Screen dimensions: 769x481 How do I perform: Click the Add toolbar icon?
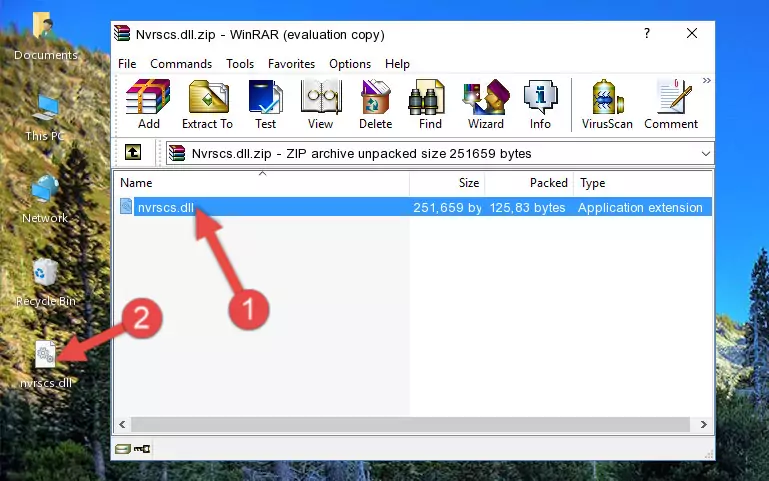[x=148, y=104]
